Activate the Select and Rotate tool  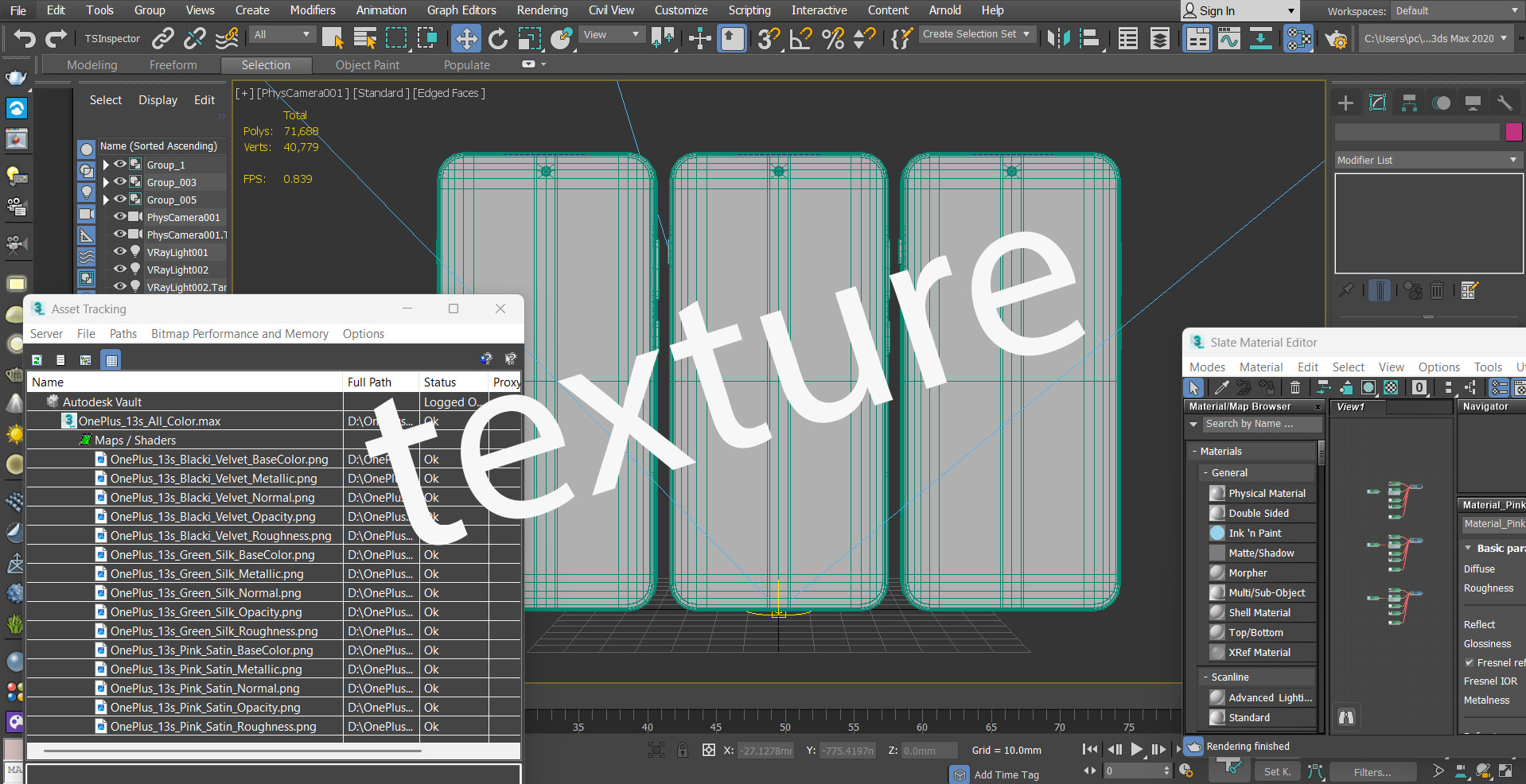pos(498,38)
